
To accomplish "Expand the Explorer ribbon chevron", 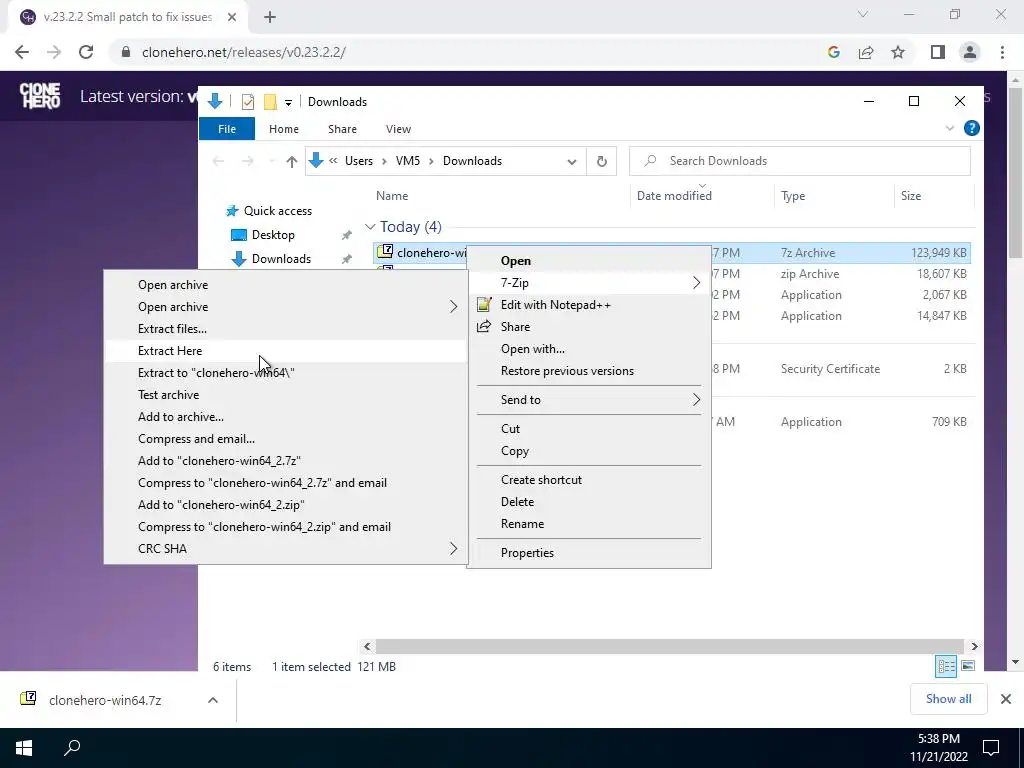I will coord(950,129).
